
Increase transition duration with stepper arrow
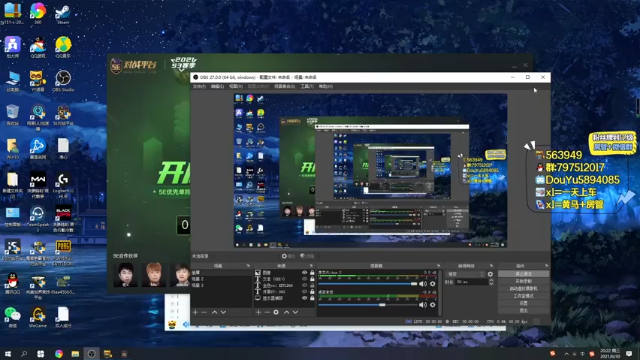(491, 280)
